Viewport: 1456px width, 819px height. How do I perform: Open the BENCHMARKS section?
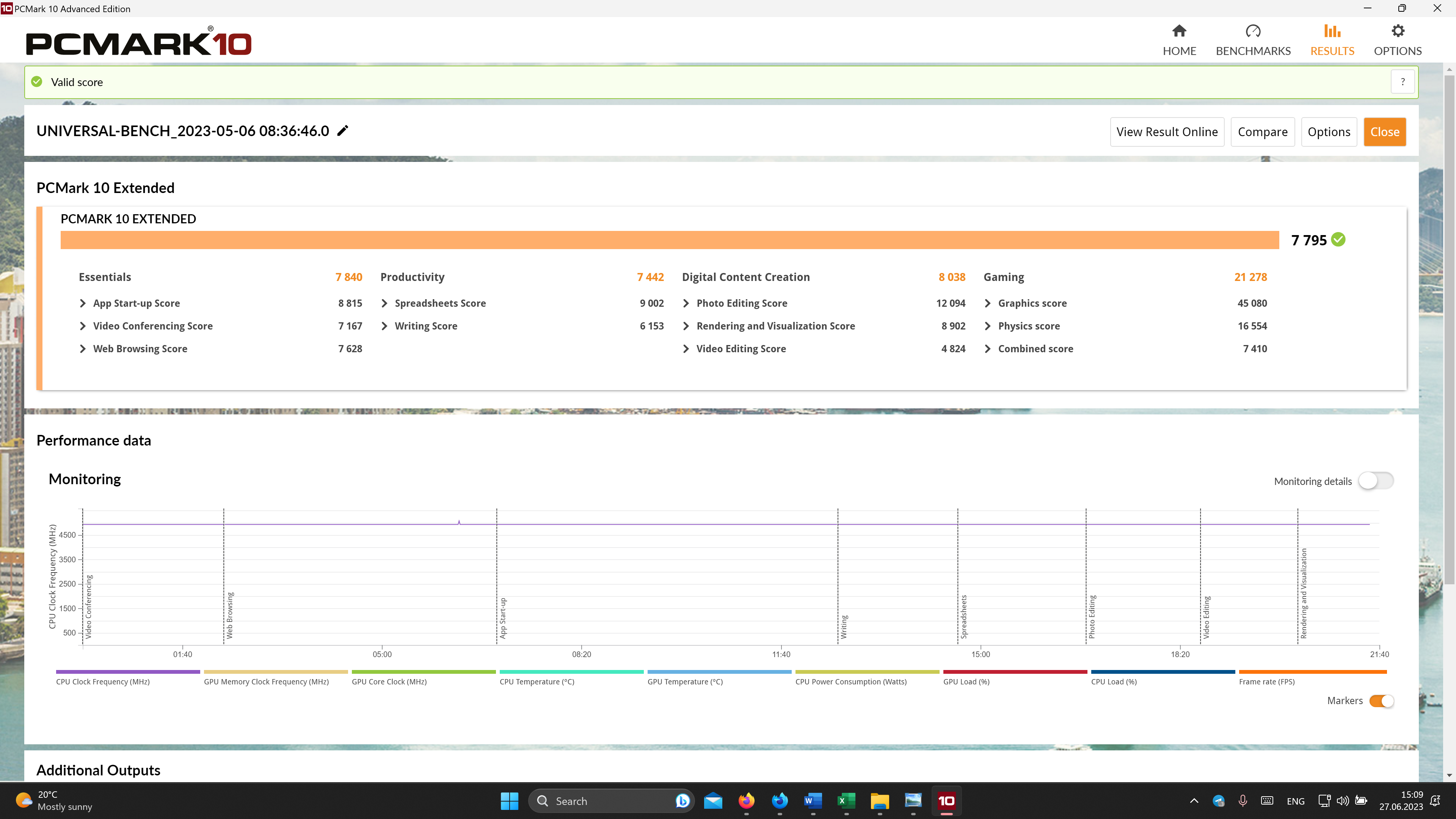click(x=1253, y=40)
